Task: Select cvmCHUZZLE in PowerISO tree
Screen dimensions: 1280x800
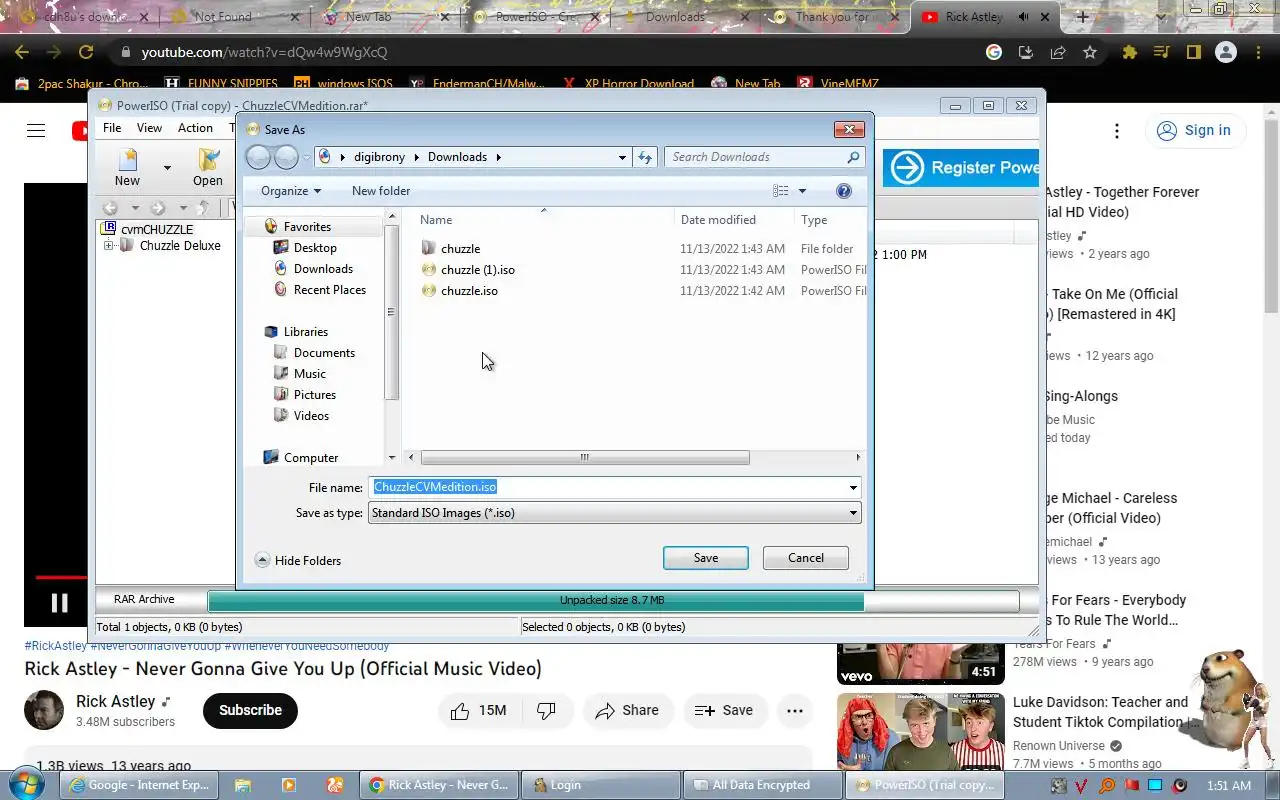Action: tap(157, 229)
